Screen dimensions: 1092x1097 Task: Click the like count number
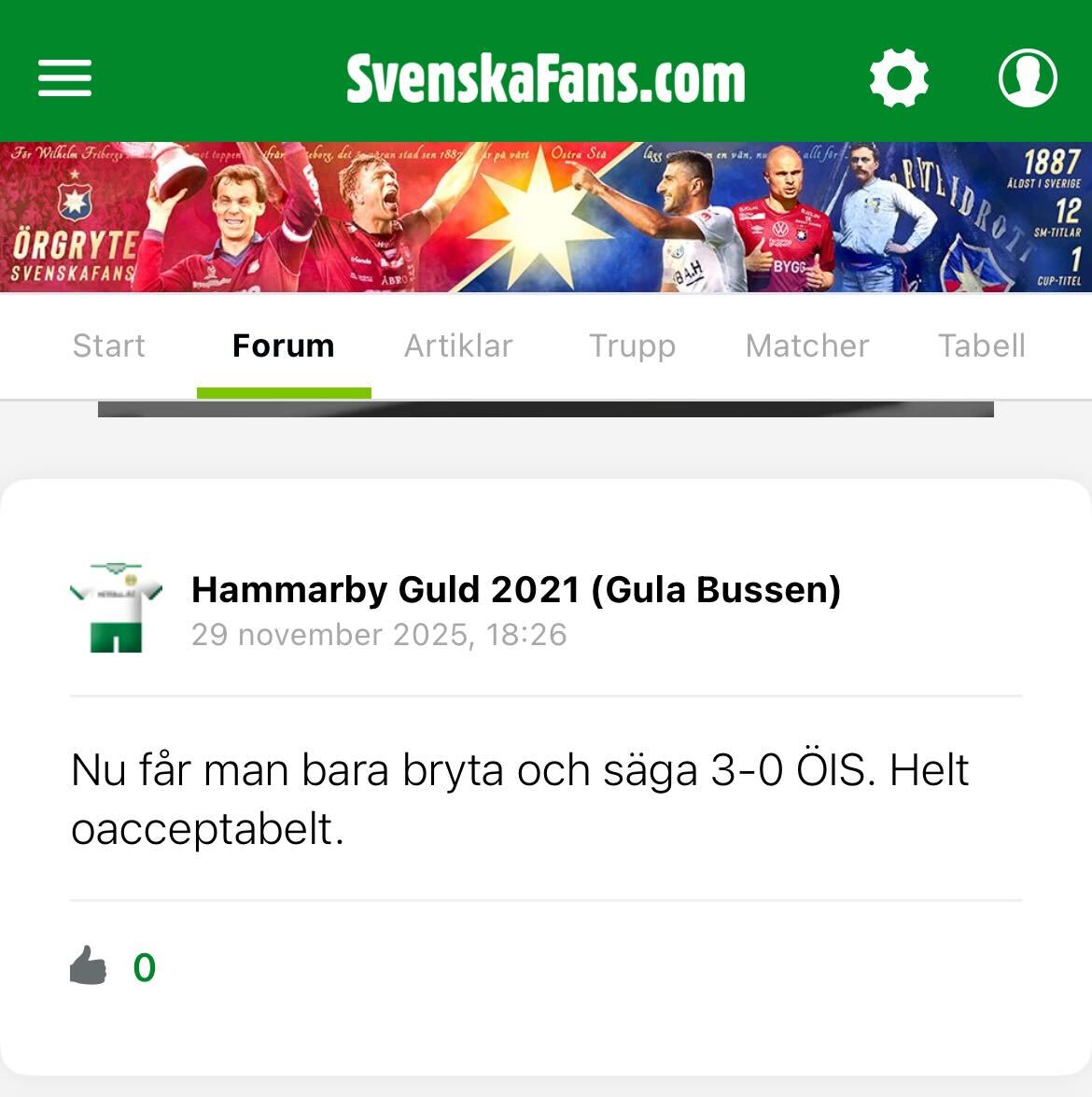click(x=144, y=967)
